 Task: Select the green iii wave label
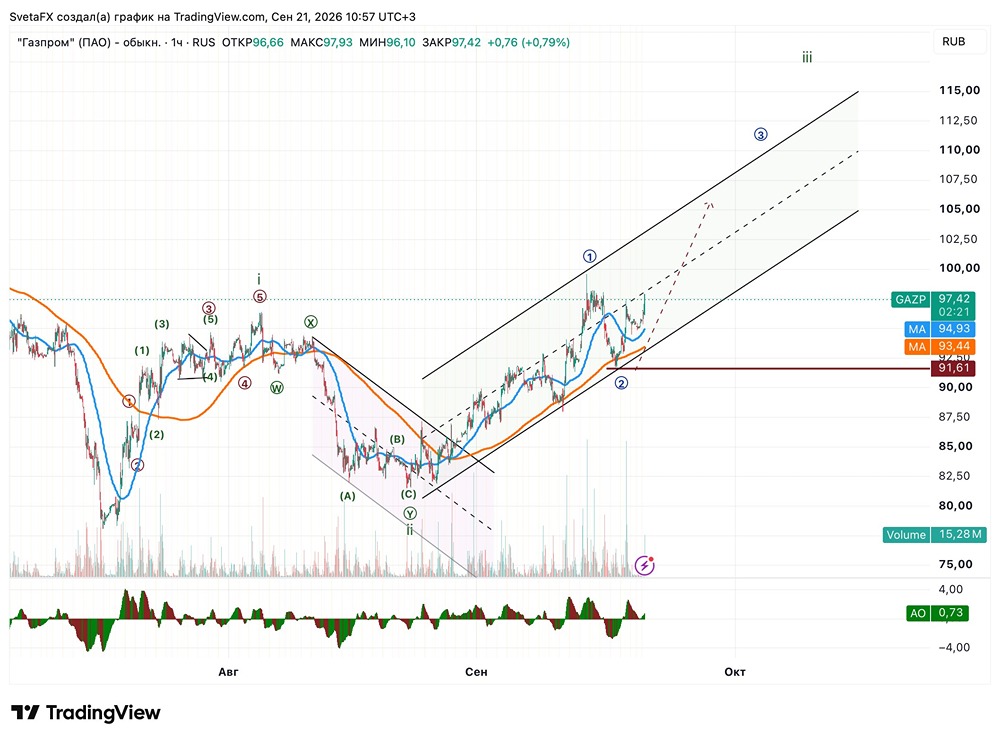tap(807, 57)
